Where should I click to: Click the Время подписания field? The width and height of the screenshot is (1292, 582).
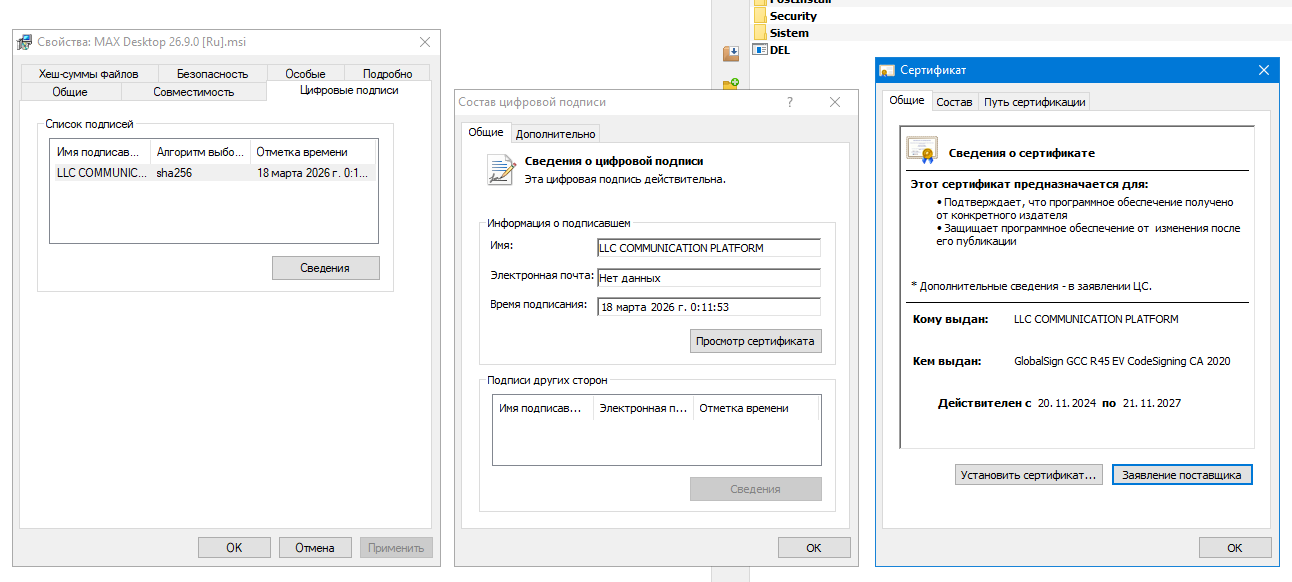click(708, 307)
